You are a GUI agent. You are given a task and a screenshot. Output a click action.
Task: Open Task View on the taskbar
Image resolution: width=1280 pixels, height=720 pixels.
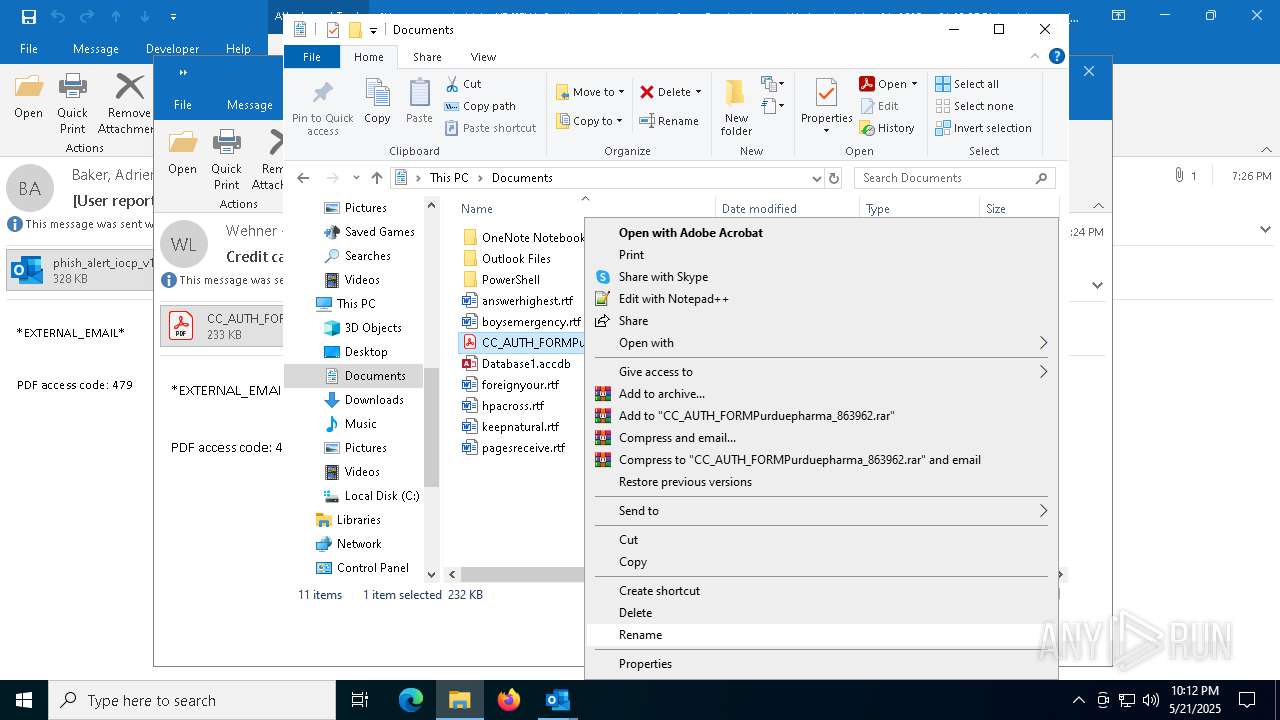(360, 700)
